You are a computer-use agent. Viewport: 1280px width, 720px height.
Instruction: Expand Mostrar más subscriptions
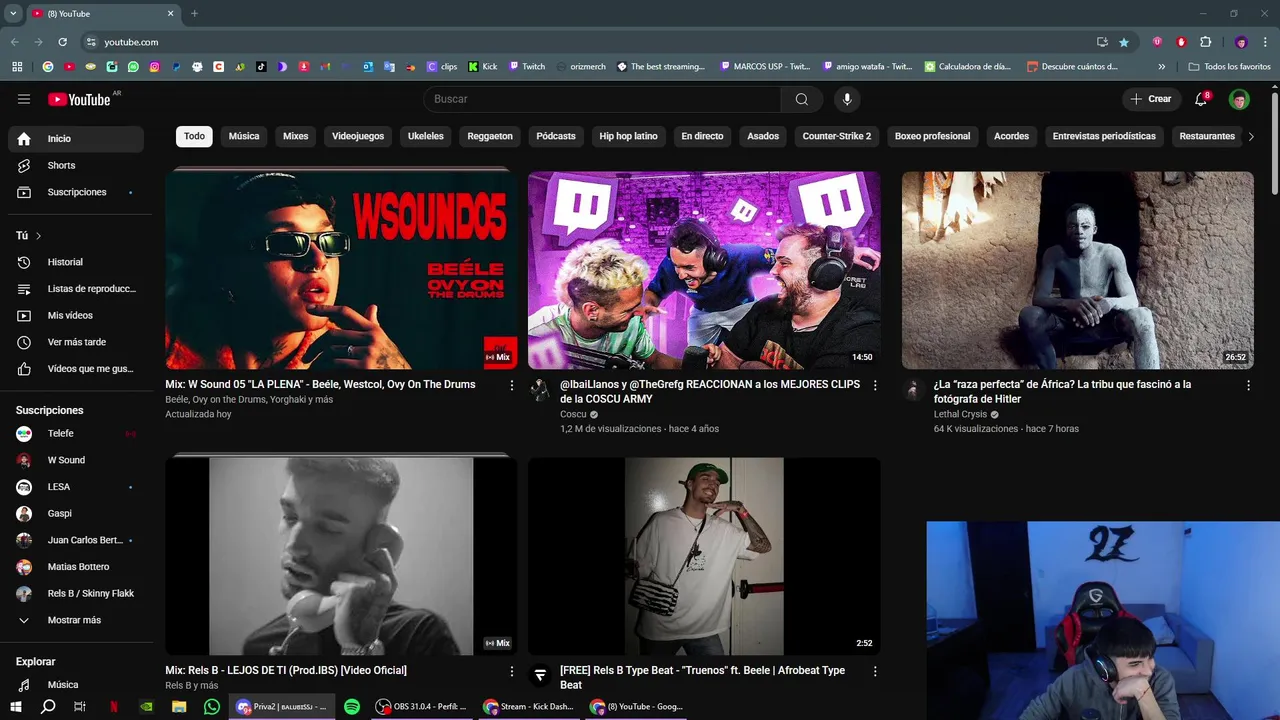[76, 620]
